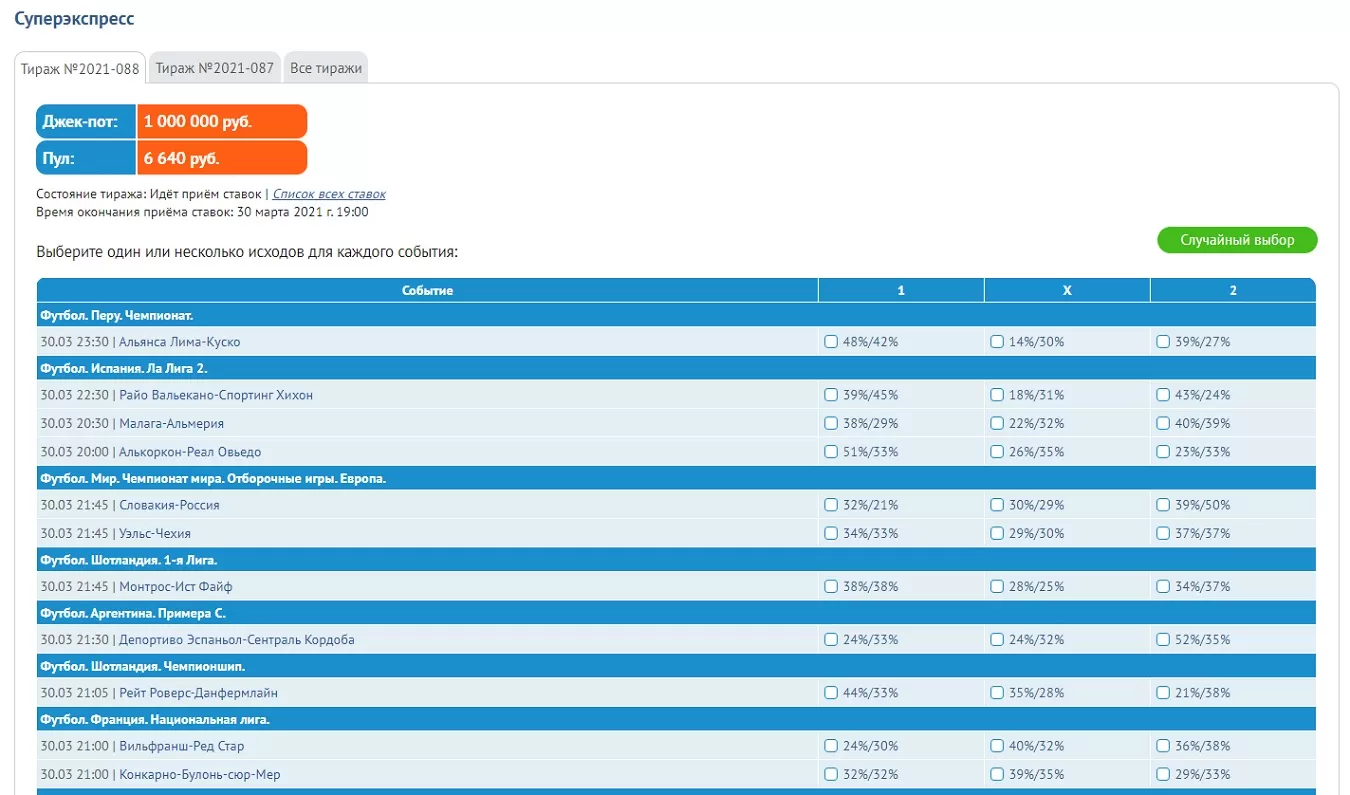
Task: Tick outcome 1 for Рейт Роверс-Данфермлайн
Action: tap(831, 693)
